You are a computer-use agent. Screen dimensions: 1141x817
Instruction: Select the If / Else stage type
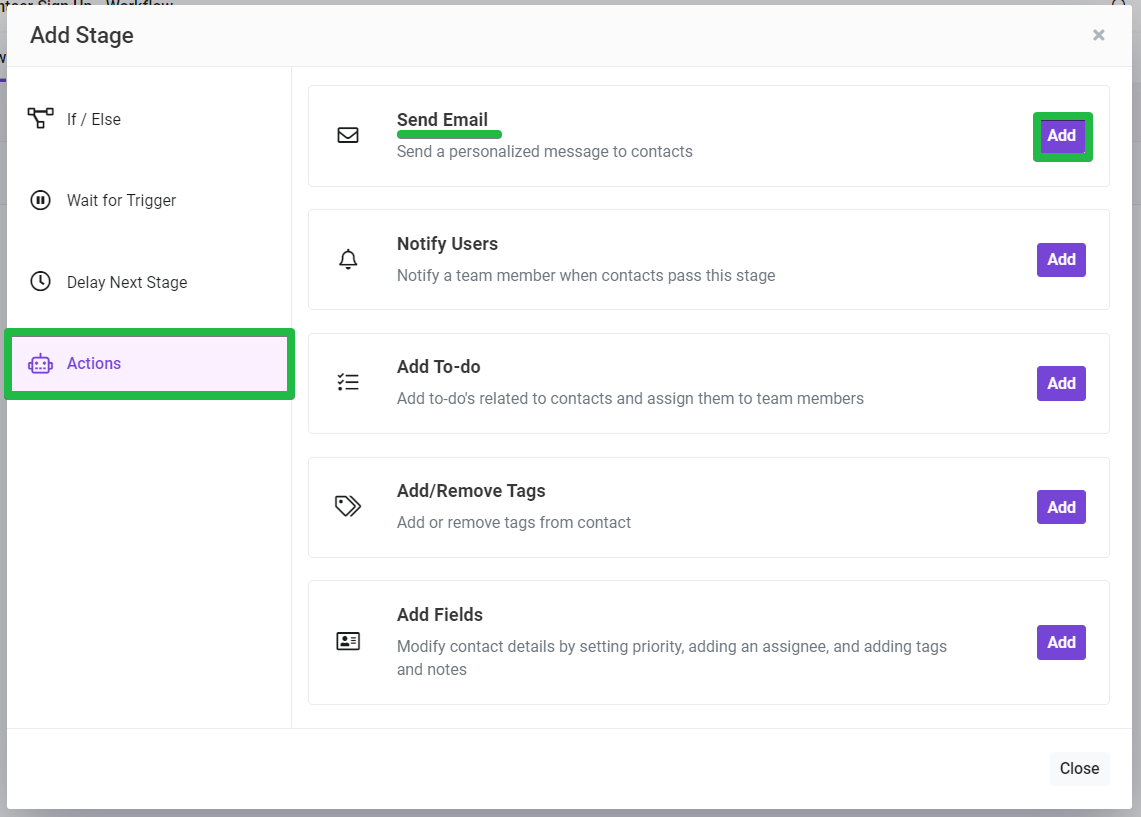tap(149, 119)
